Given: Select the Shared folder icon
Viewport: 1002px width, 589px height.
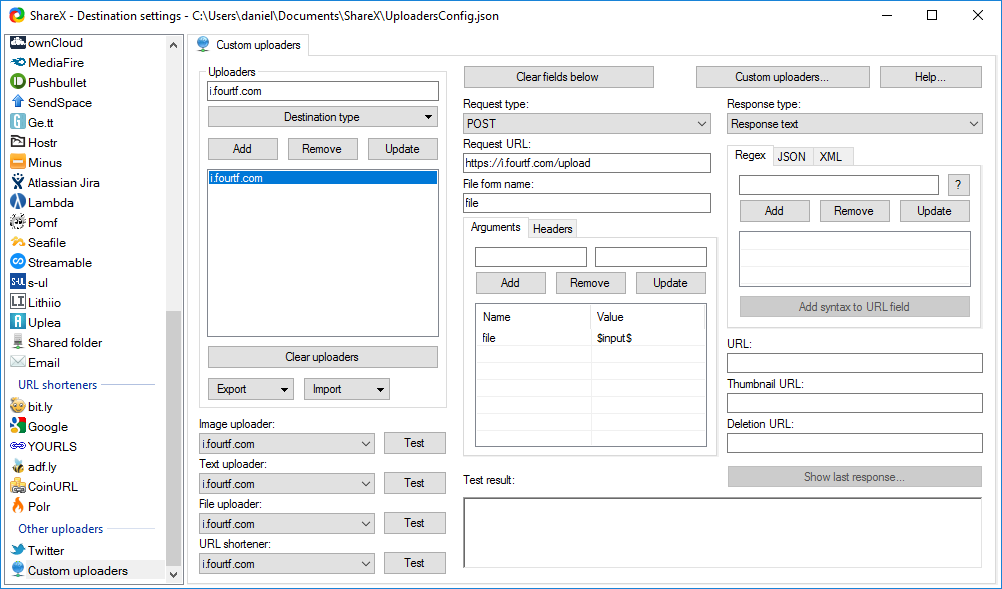Looking at the screenshot, I should click(x=18, y=342).
